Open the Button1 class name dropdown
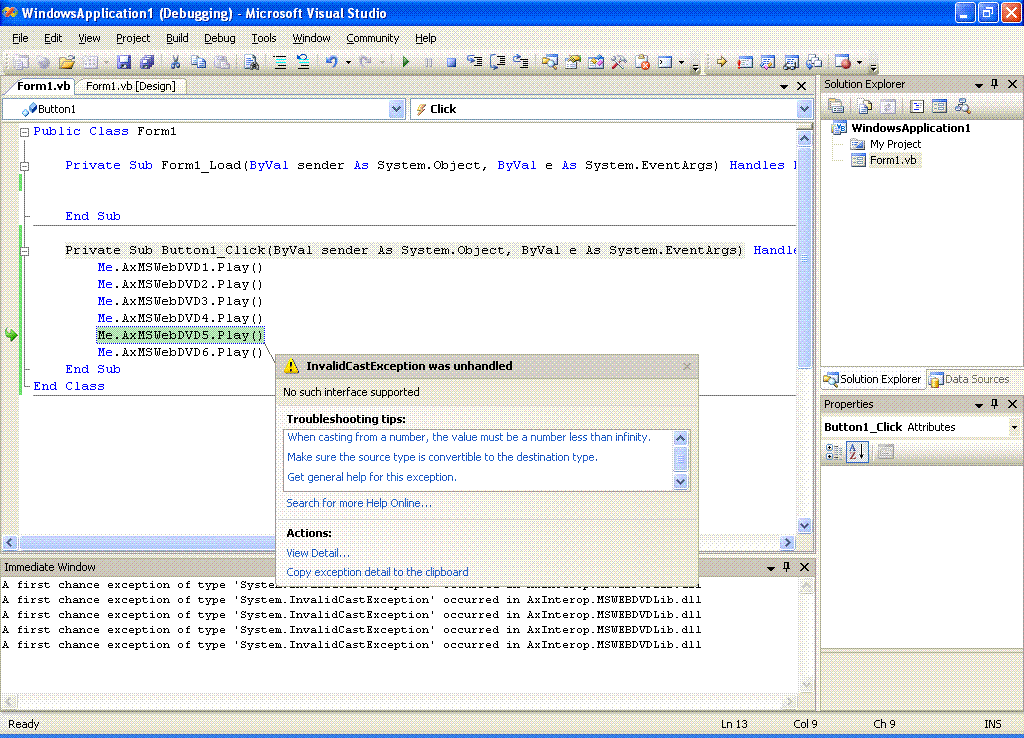 [396, 109]
